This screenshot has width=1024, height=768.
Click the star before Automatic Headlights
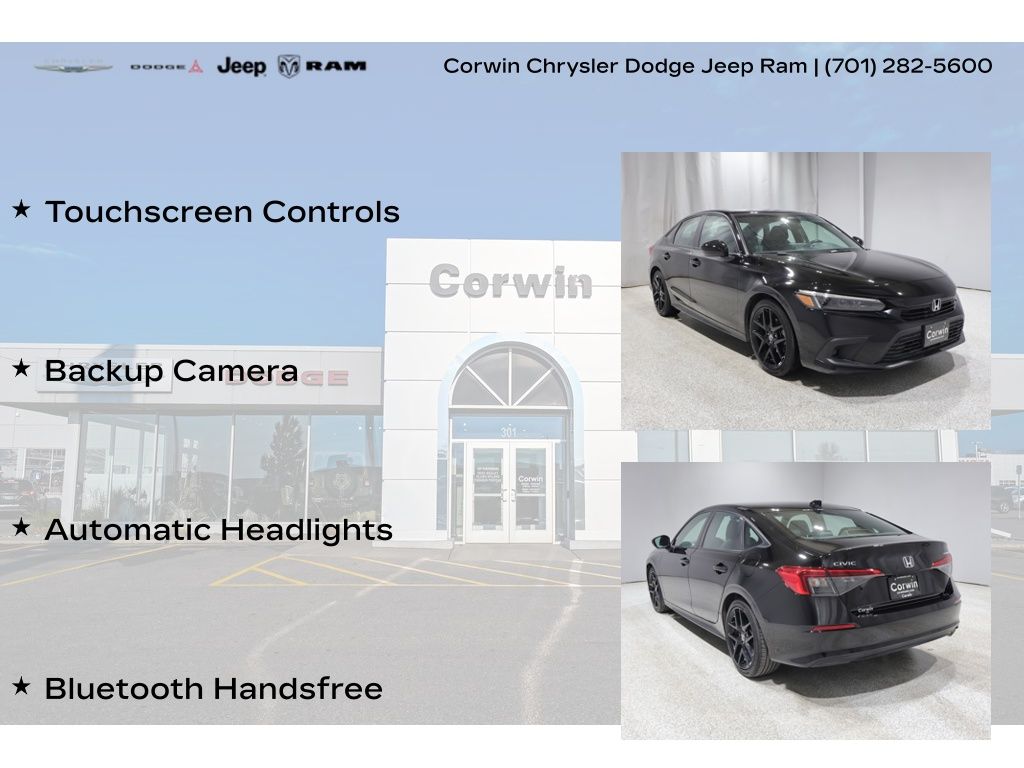pyautogui.click(x=21, y=527)
